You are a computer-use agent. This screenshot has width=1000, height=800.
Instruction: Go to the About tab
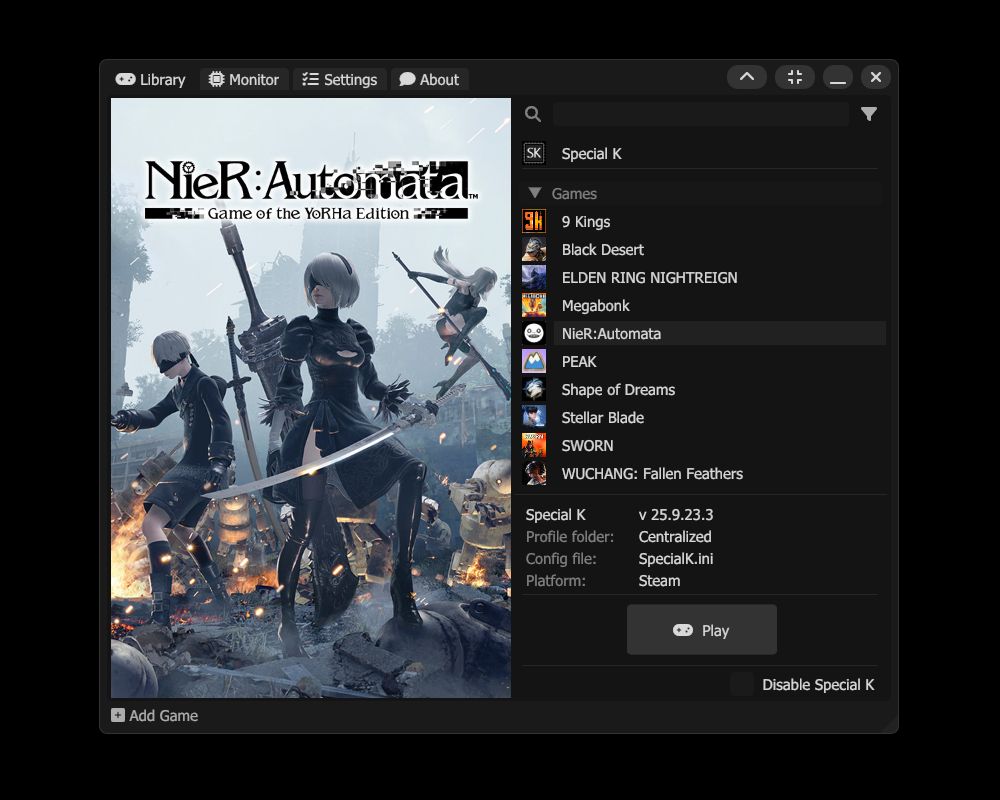(429, 80)
